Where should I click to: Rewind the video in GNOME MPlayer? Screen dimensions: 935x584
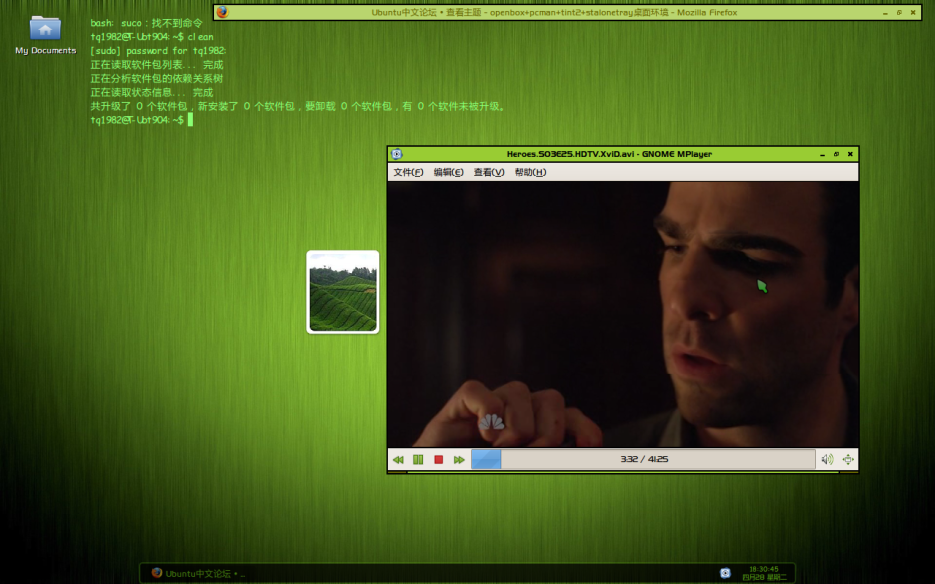398,459
